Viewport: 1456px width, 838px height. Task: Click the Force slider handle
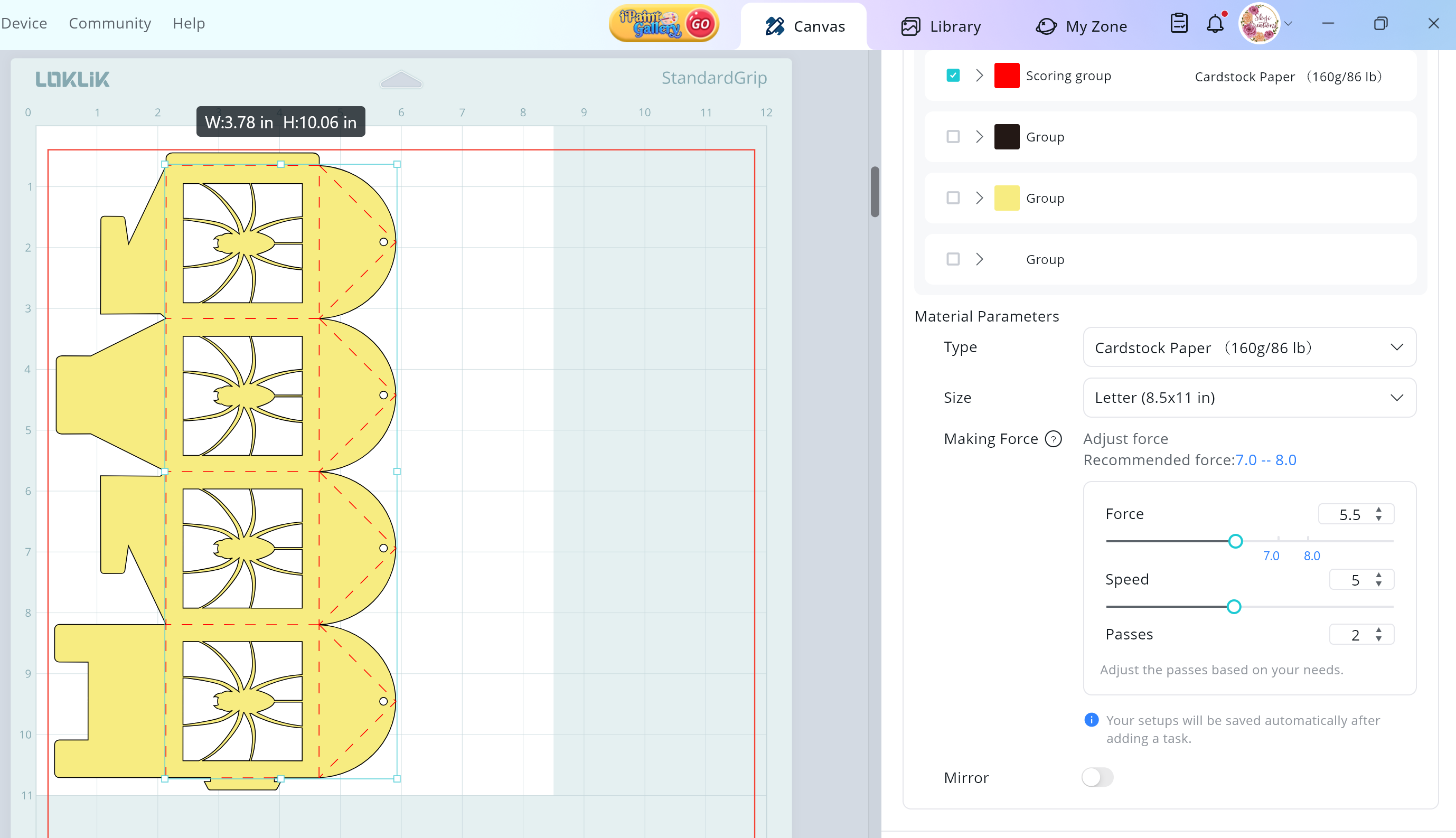1235,541
